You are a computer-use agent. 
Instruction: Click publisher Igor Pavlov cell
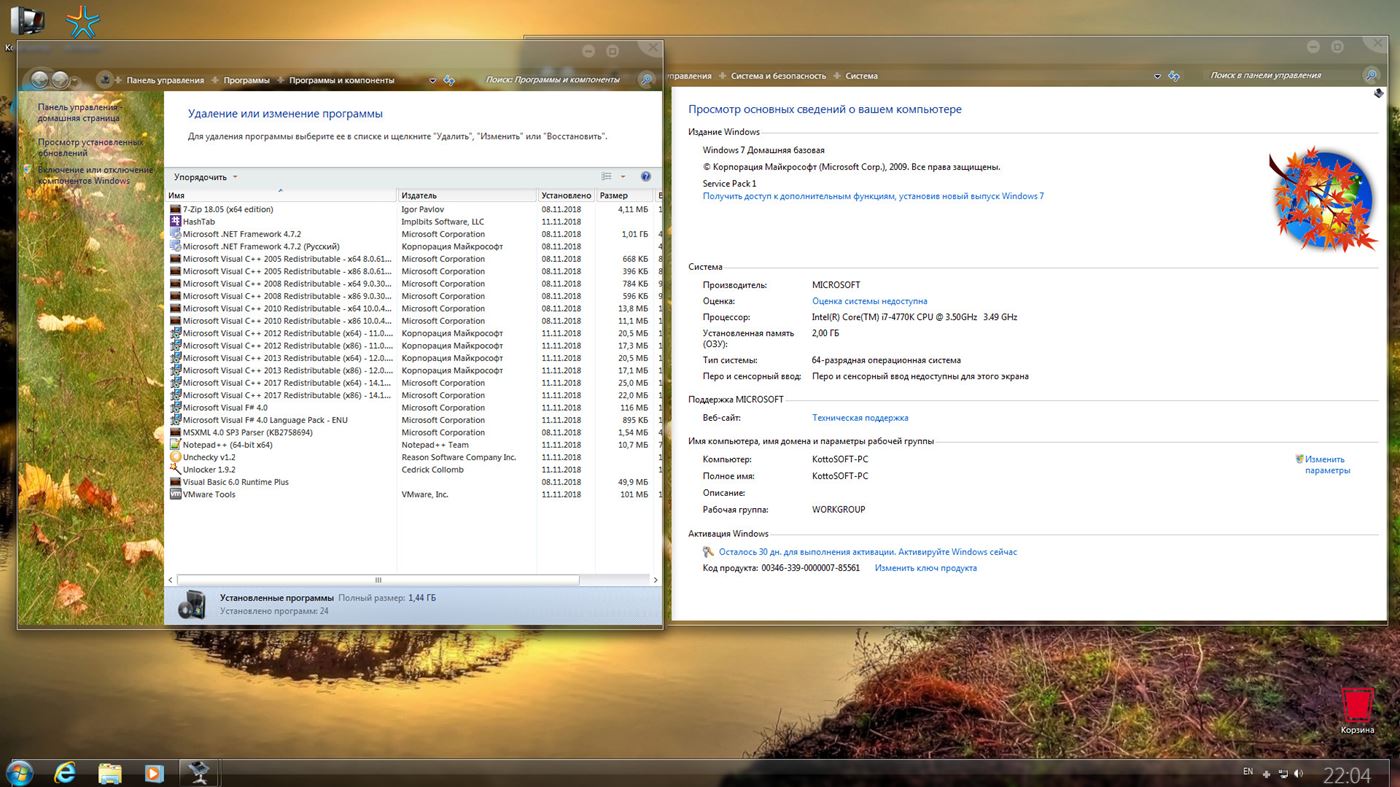[423, 209]
